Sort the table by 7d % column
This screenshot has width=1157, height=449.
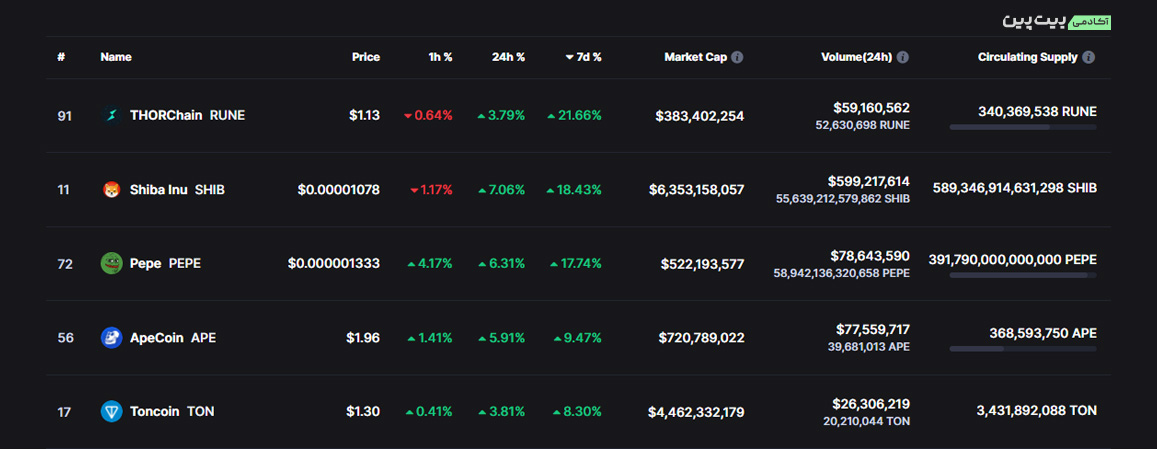coord(583,57)
